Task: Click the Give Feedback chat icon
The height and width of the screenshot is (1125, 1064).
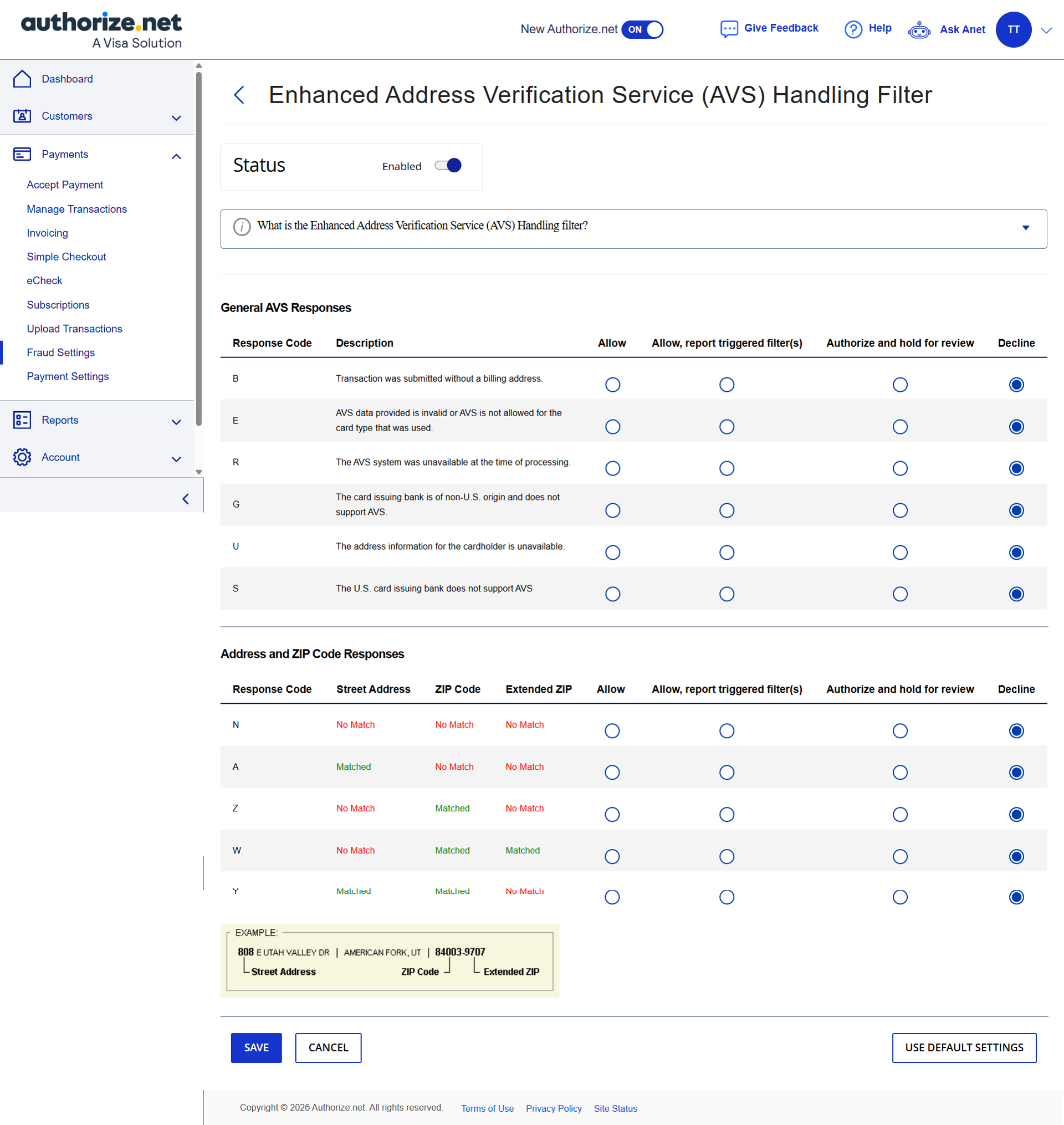Action: click(x=729, y=29)
